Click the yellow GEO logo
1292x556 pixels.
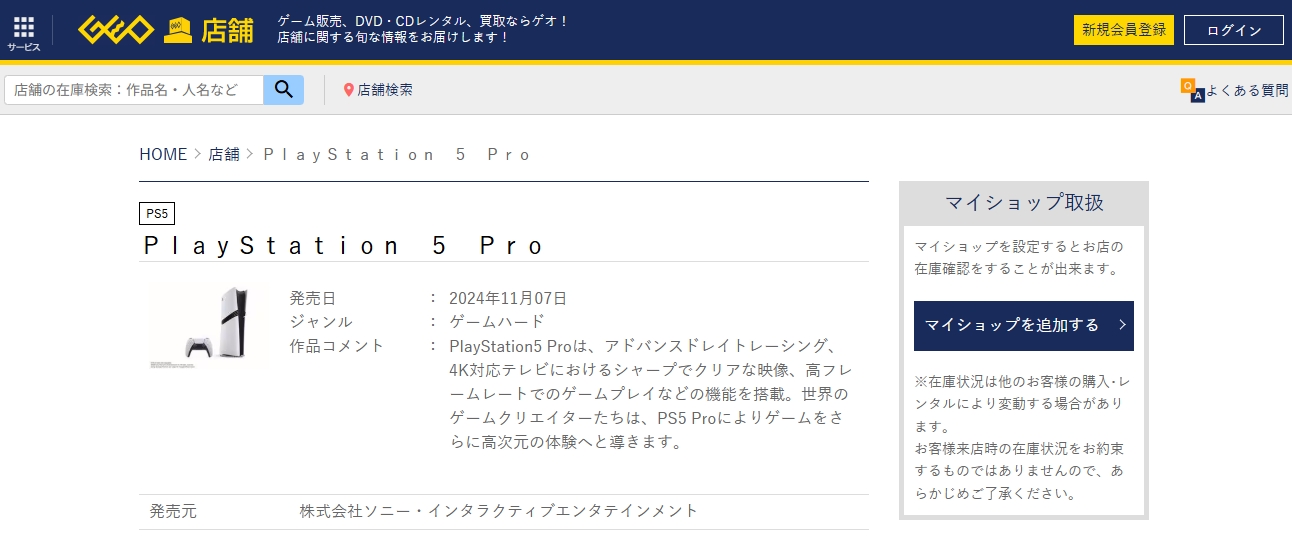coord(116,30)
